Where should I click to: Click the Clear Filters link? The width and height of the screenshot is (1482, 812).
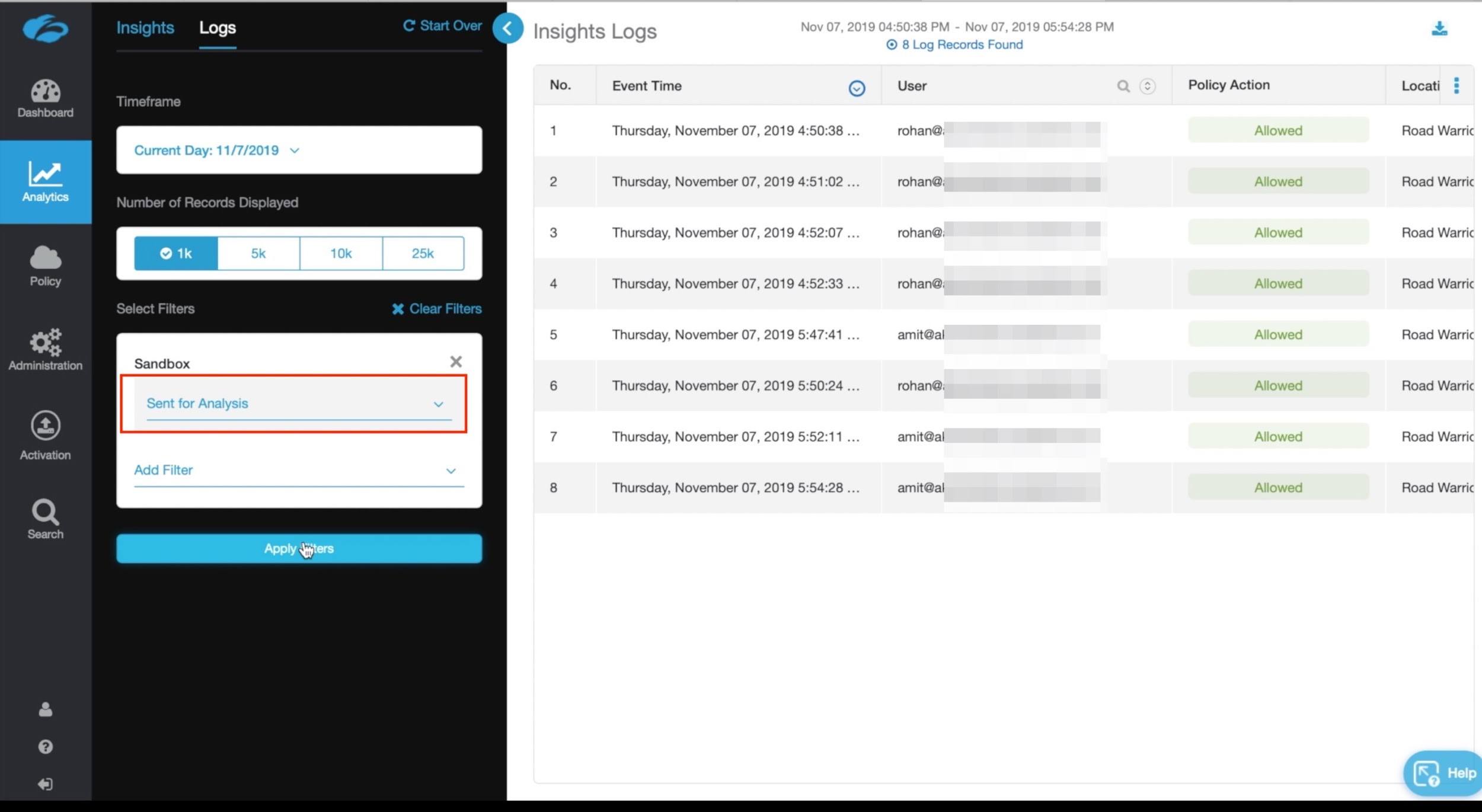(437, 309)
